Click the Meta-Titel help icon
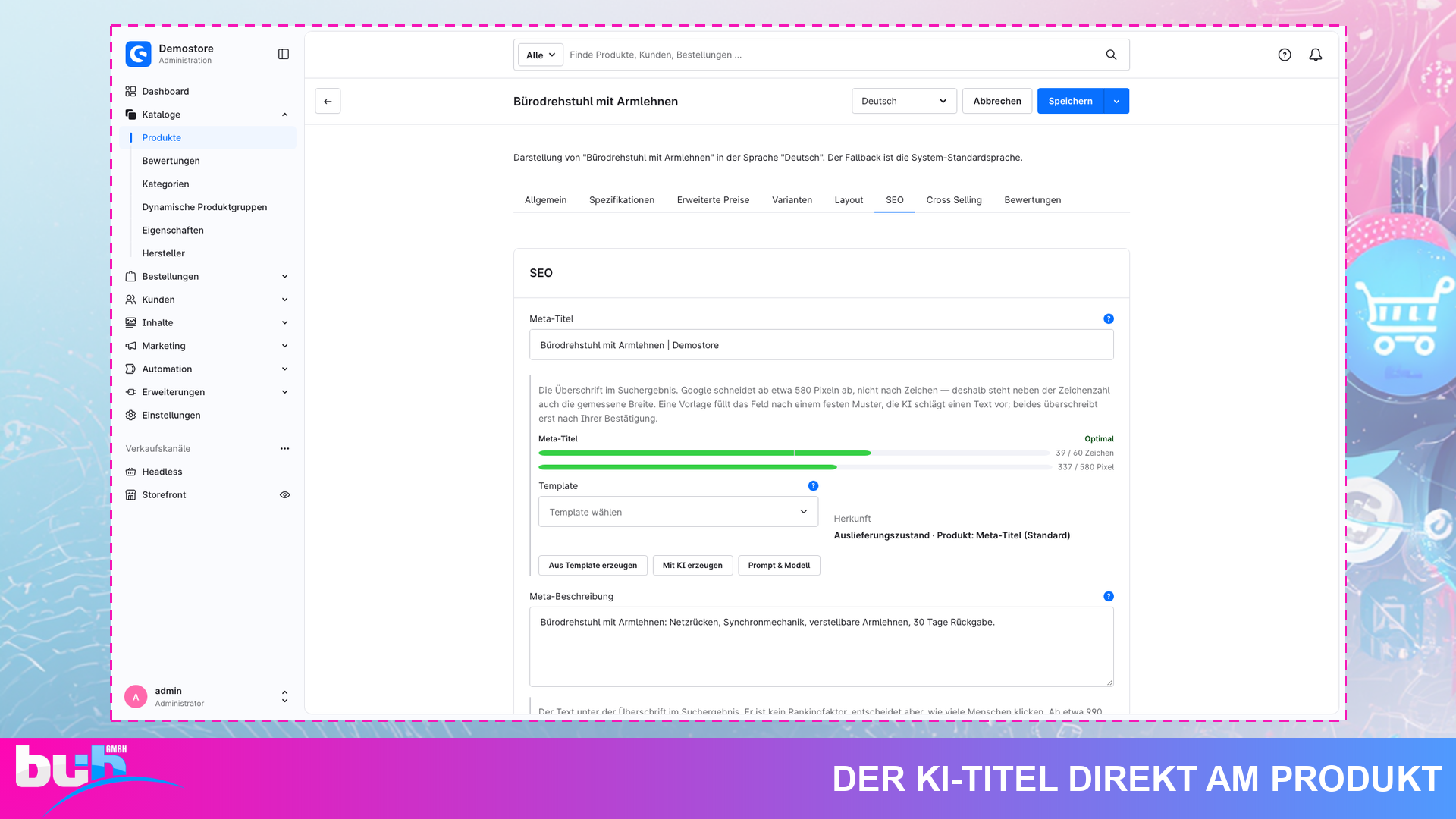The image size is (1456, 819). [x=1109, y=318]
